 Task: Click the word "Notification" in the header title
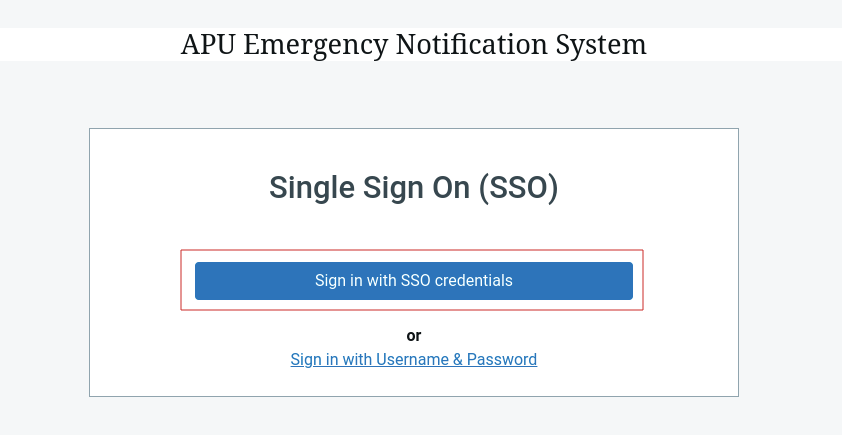point(471,44)
